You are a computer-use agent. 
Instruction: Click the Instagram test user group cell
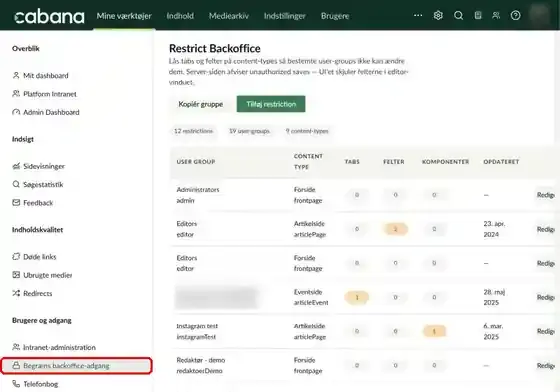tap(197, 331)
